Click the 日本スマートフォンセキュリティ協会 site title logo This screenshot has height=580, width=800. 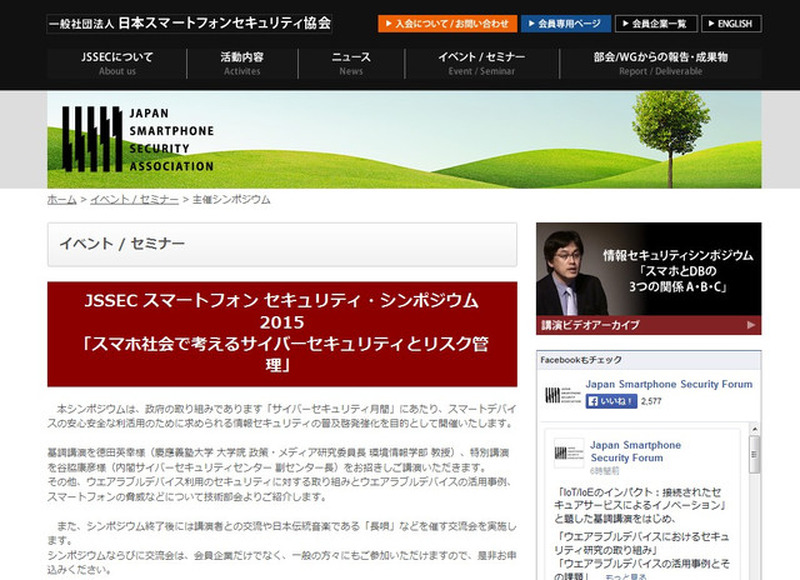[x=189, y=23]
